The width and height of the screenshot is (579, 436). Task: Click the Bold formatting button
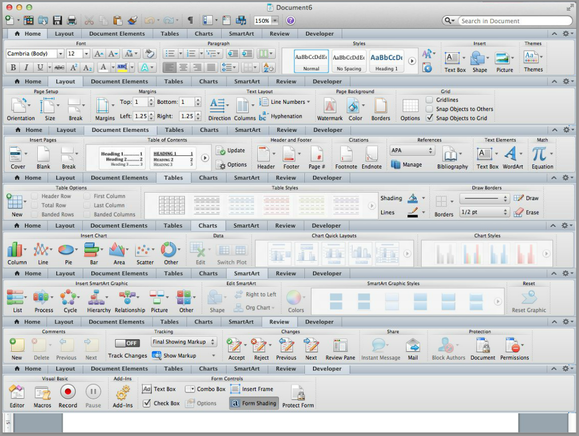[x=13, y=67]
